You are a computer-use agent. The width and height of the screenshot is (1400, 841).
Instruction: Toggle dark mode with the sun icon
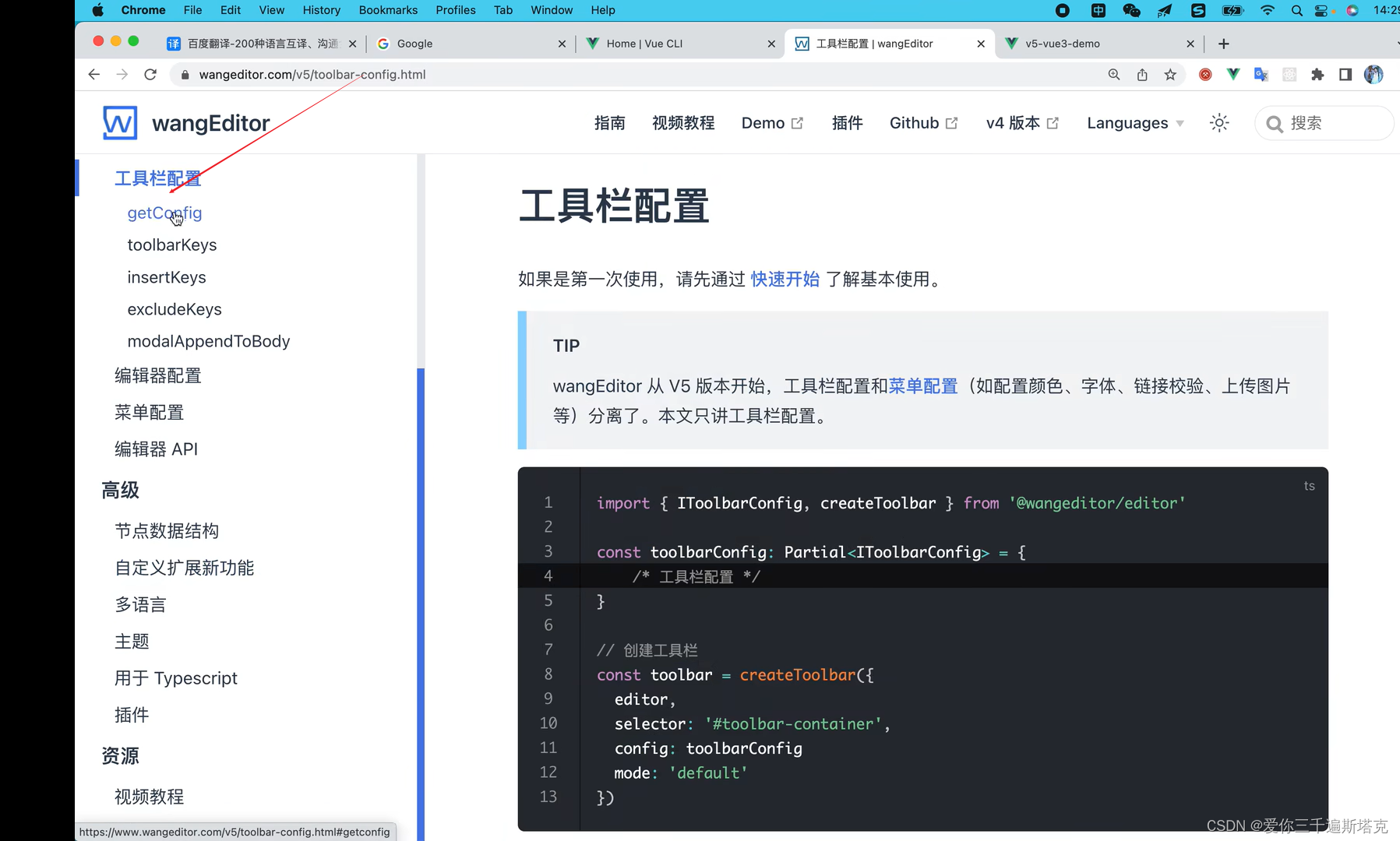coord(1218,122)
